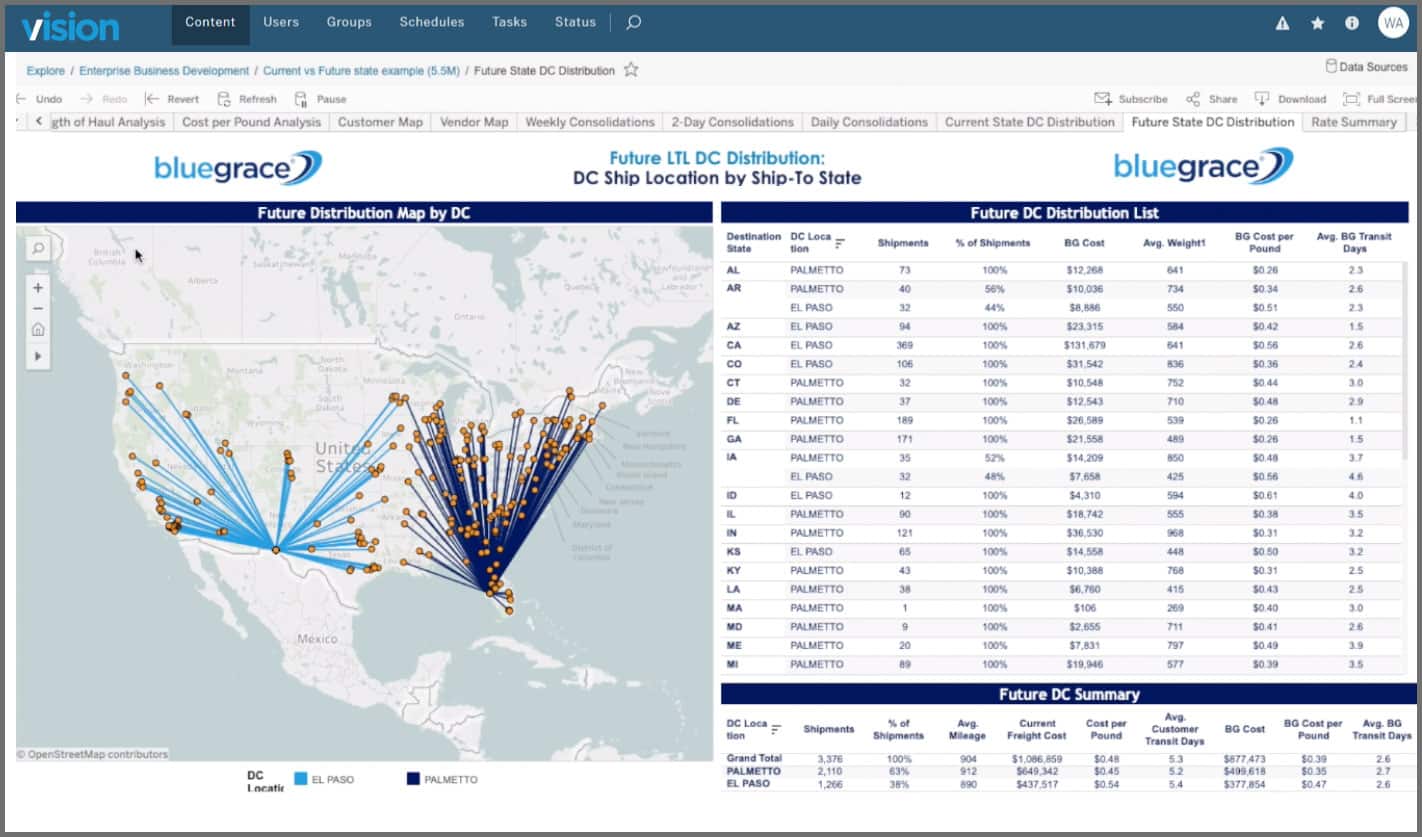Open the alerts warning triangle icon
Viewport: 1422px width, 837px height.
1283,23
